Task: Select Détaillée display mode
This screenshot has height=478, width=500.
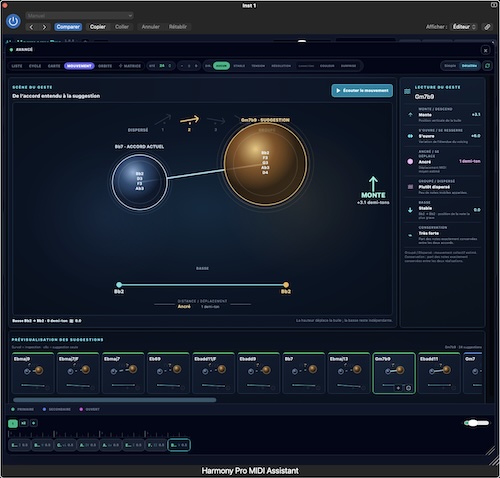Action: coord(469,66)
